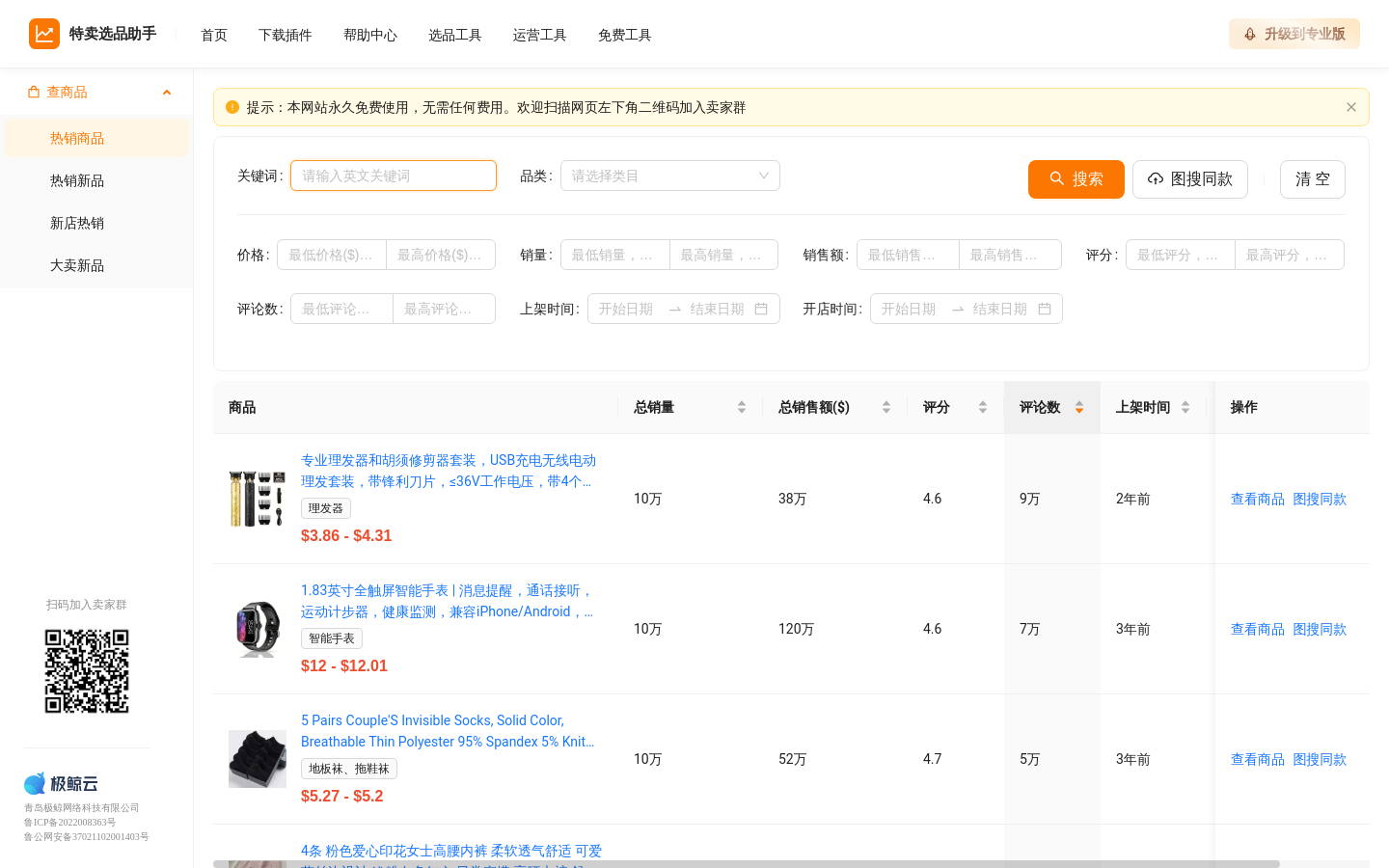Click the maximum 销售额 input

1011,255
